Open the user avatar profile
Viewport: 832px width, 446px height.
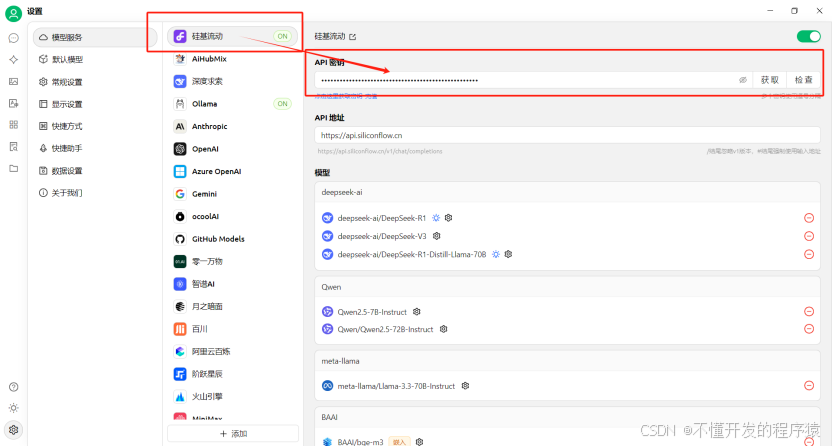point(13,13)
